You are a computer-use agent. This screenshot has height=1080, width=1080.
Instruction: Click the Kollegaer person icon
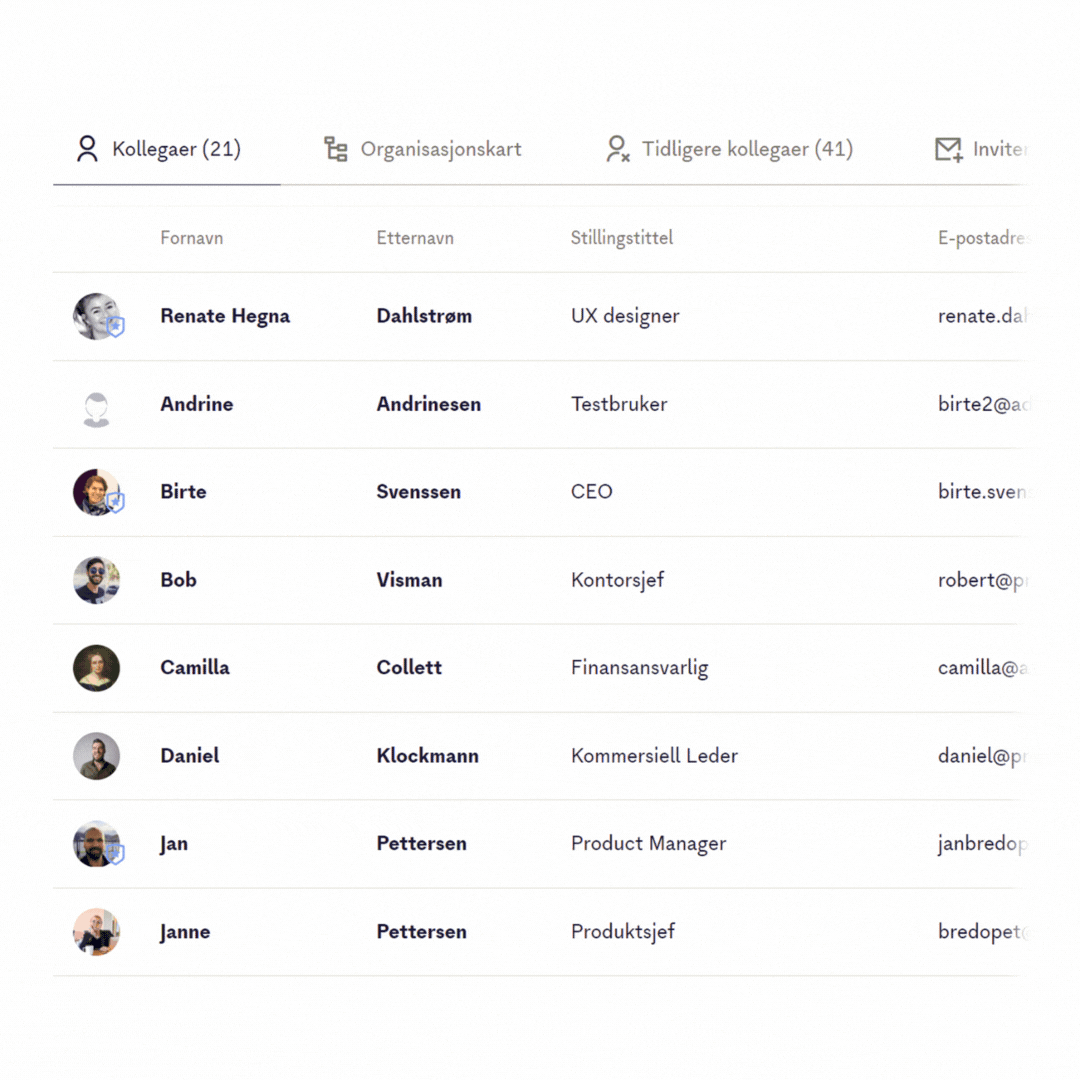coord(86,148)
